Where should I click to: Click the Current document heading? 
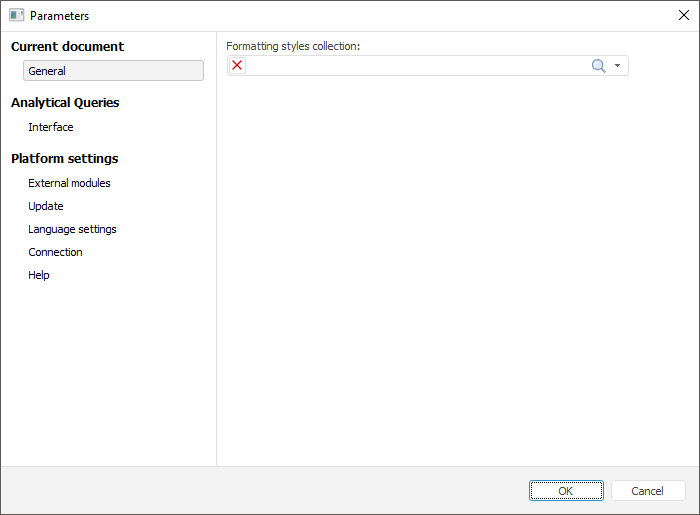tap(68, 46)
